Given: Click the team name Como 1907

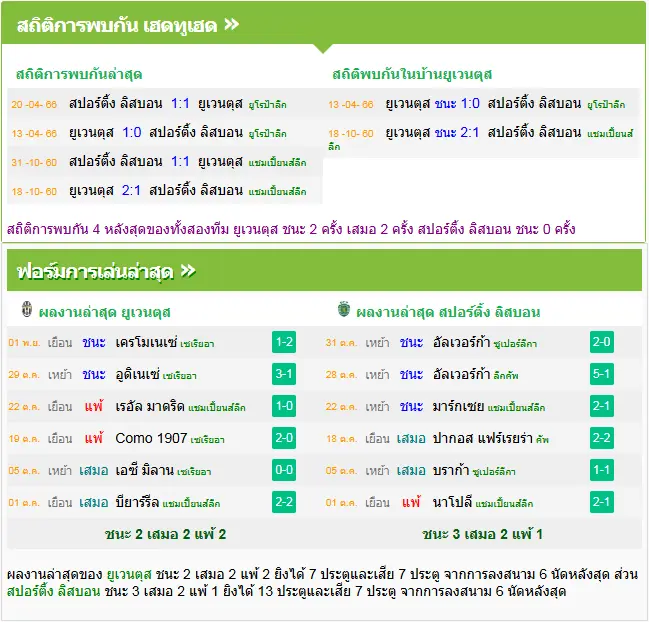Looking at the screenshot, I should pos(151,438).
